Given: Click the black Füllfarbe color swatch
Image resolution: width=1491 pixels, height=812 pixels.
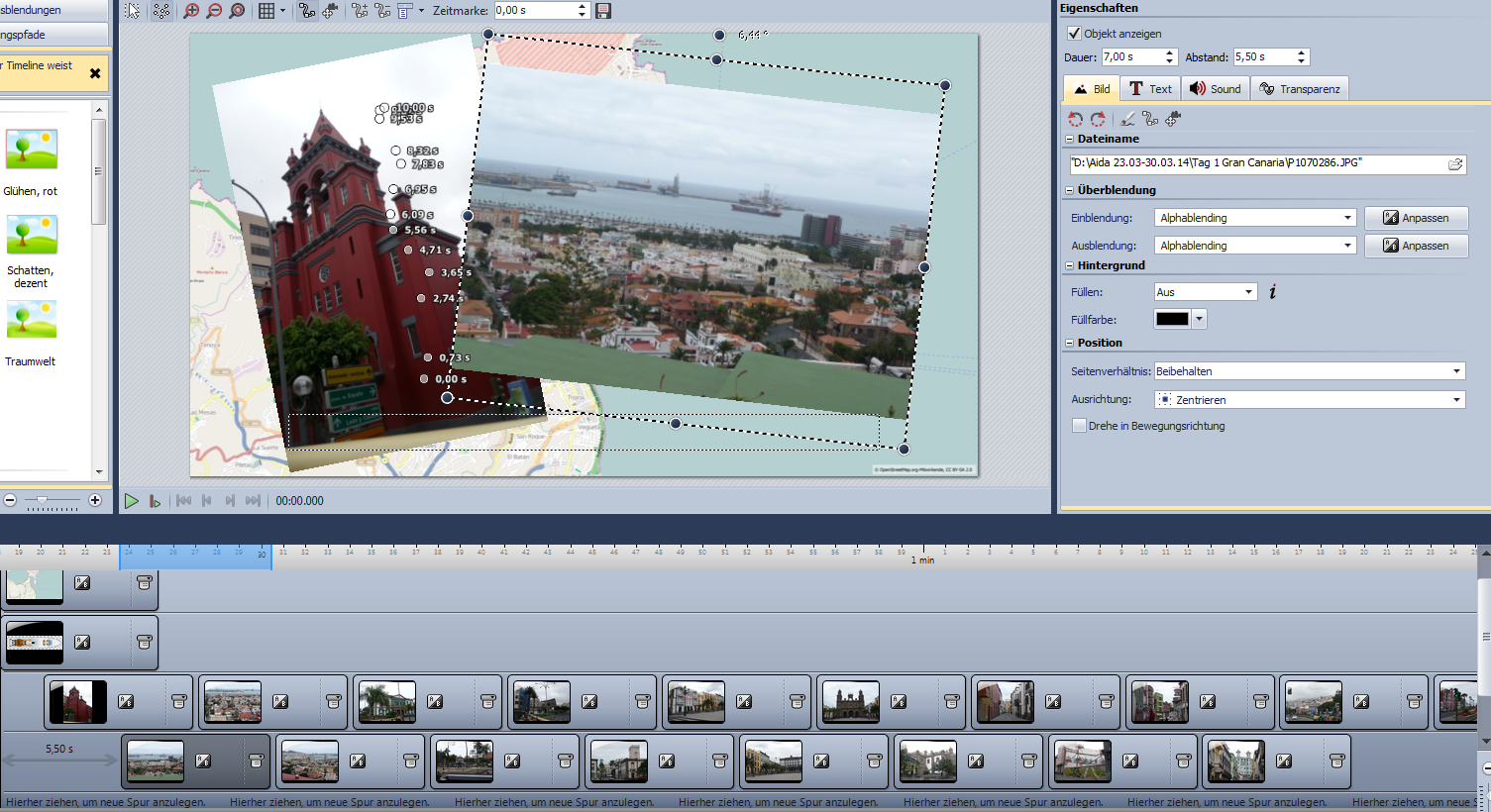Looking at the screenshot, I should (x=1172, y=319).
